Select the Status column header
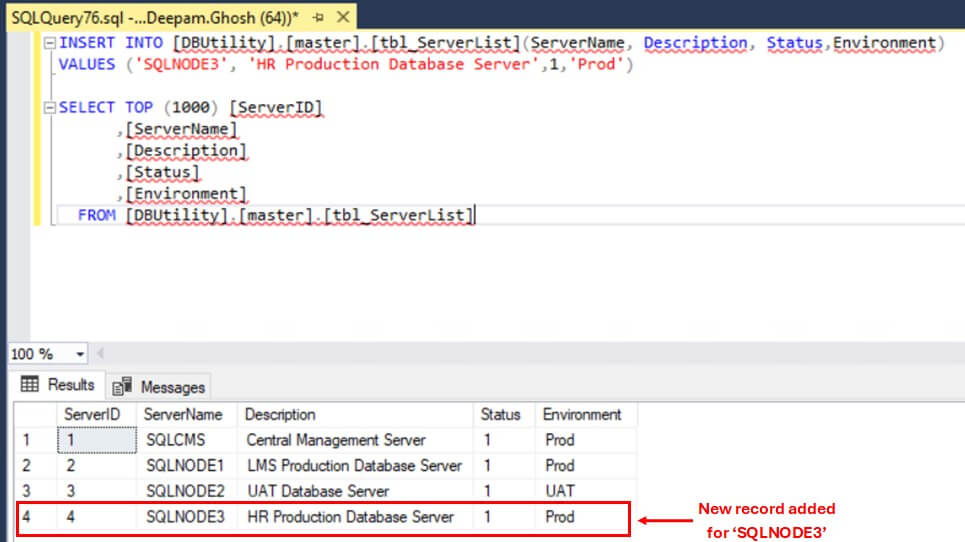 pyautogui.click(x=501, y=414)
